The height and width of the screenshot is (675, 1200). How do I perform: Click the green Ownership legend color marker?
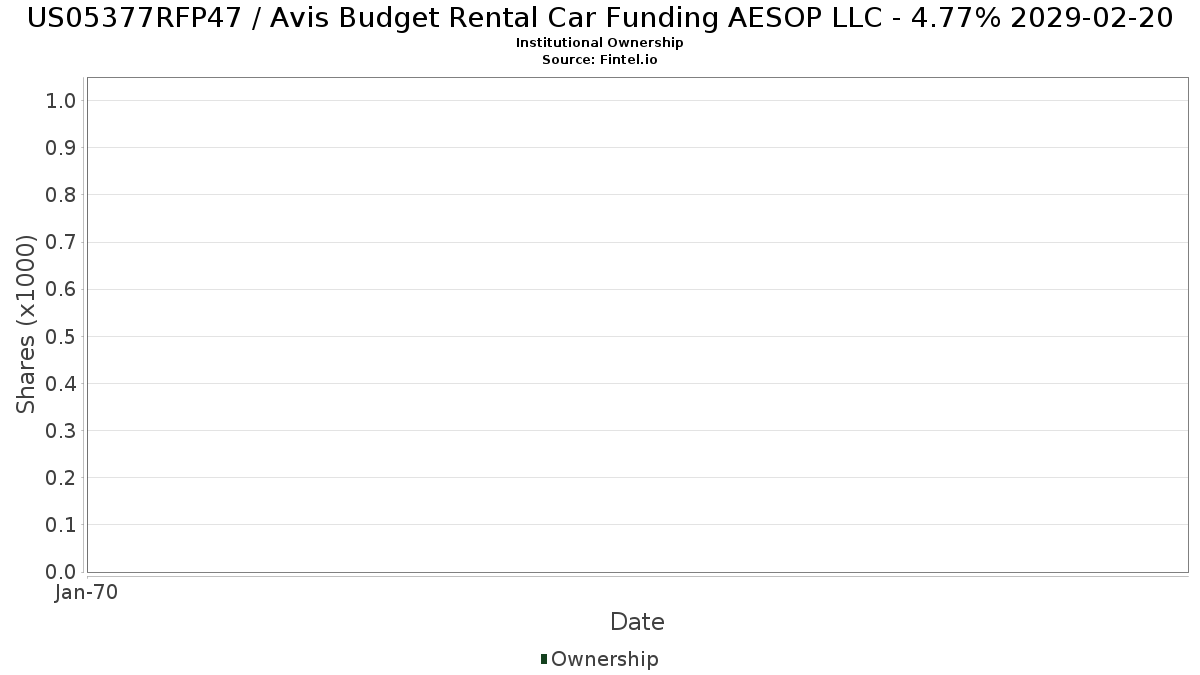(544, 659)
